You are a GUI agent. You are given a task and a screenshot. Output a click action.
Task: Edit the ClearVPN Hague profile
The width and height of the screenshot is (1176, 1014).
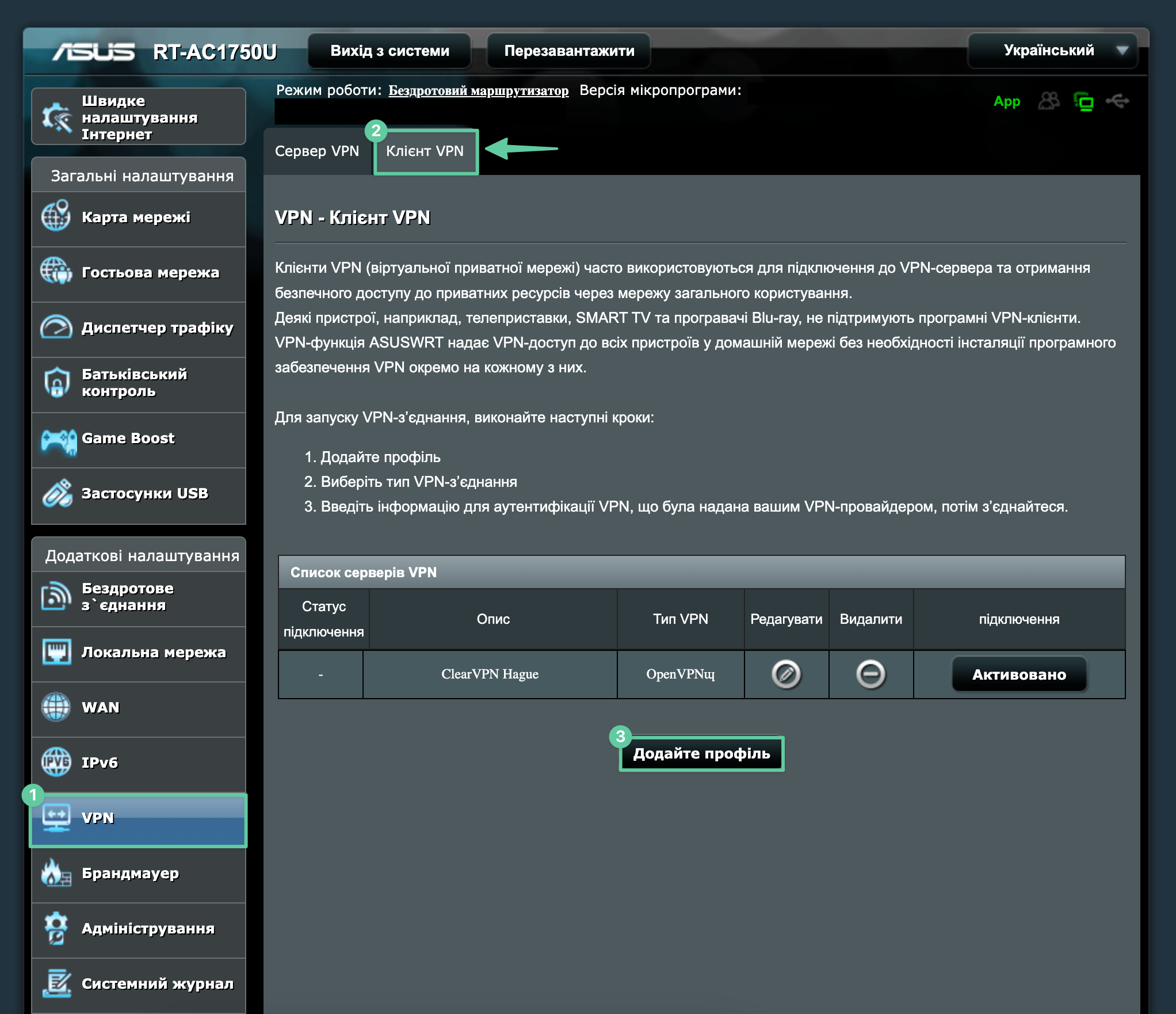(786, 674)
